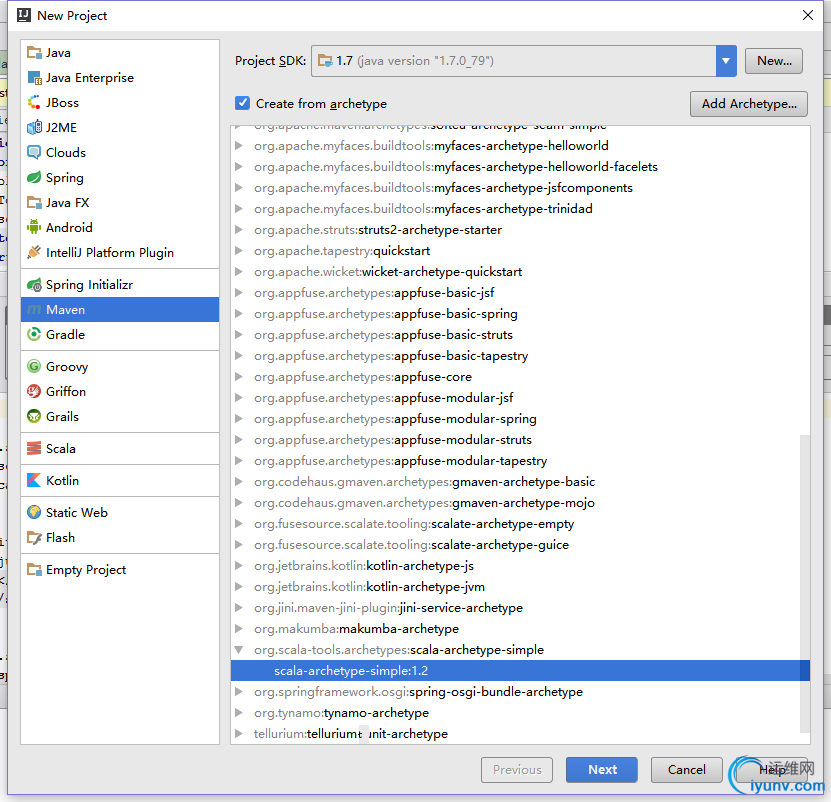The height and width of the screenshot is (802, 831).
Task: Select appfuse-core archetype text
Action: 433,376
